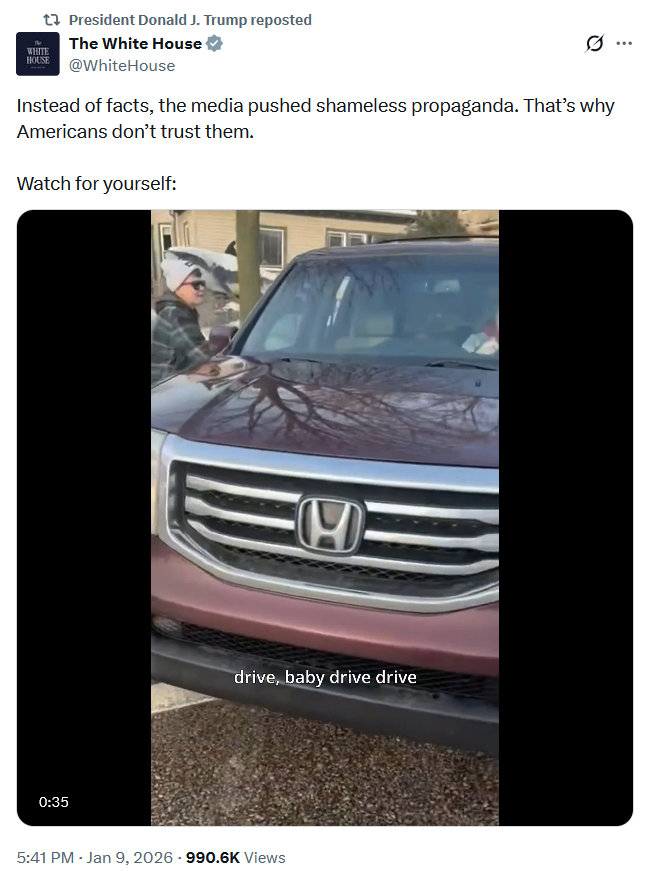
Task: Click the tweet text about media propaganda
Action: (x=315, y=118)
